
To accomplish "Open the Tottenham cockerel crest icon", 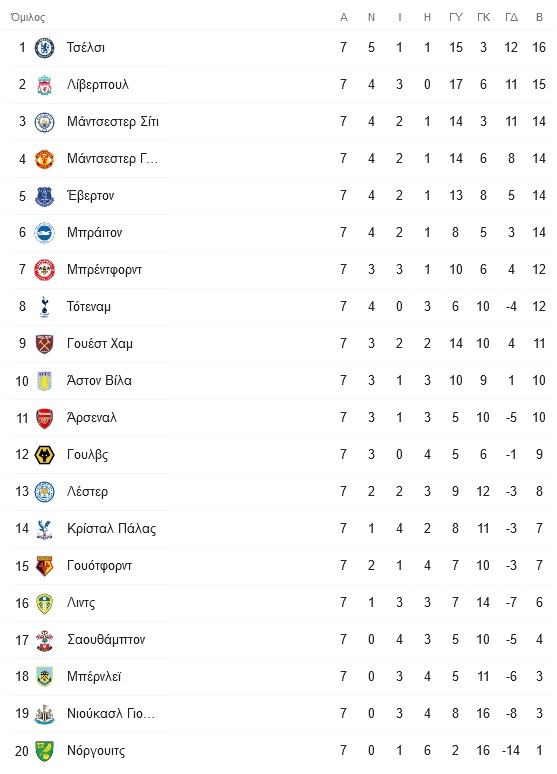I will point(44,307).
